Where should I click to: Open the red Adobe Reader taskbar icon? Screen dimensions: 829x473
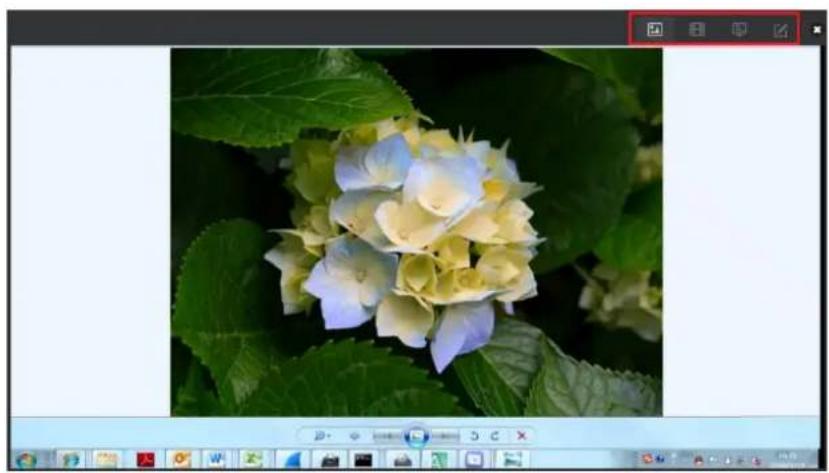(x=145, y=460)
